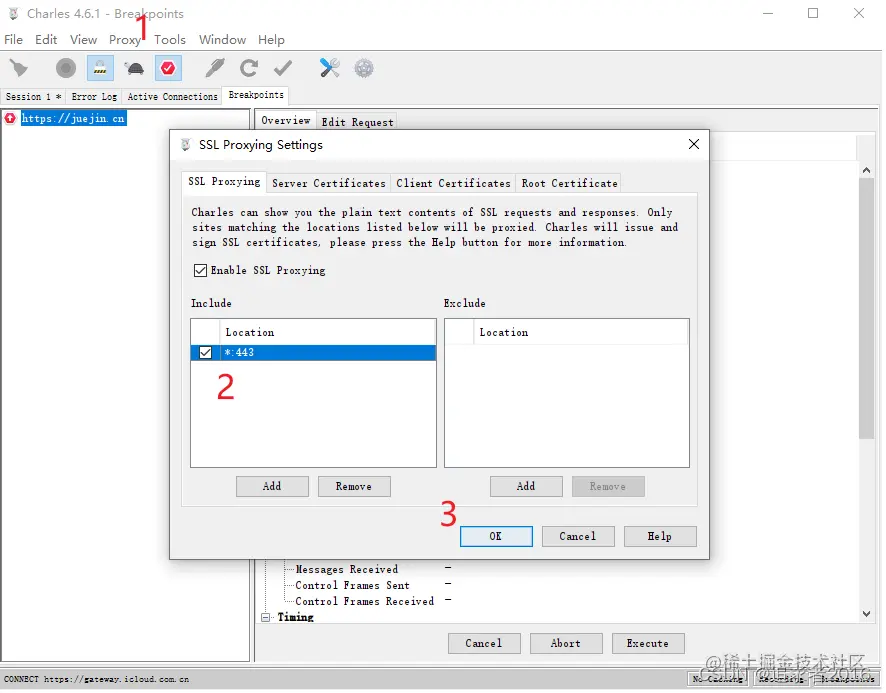886x693 pixels.
Task: Click the Validate checkmark icon
Action: point(283,68)
